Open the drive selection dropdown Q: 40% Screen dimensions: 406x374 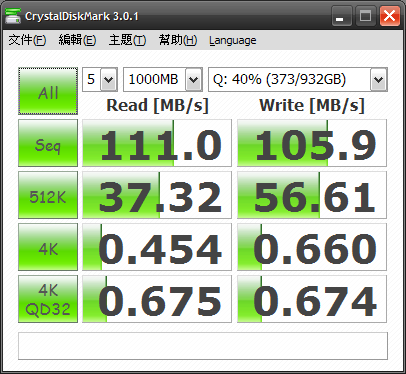pos(298,79)
